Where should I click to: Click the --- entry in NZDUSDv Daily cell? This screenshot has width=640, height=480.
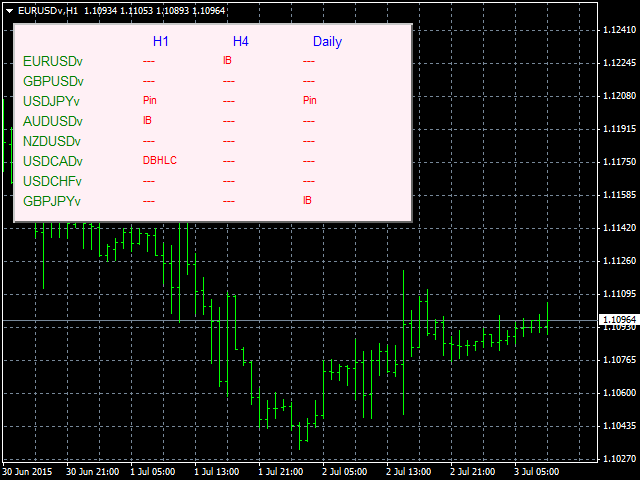309,141
